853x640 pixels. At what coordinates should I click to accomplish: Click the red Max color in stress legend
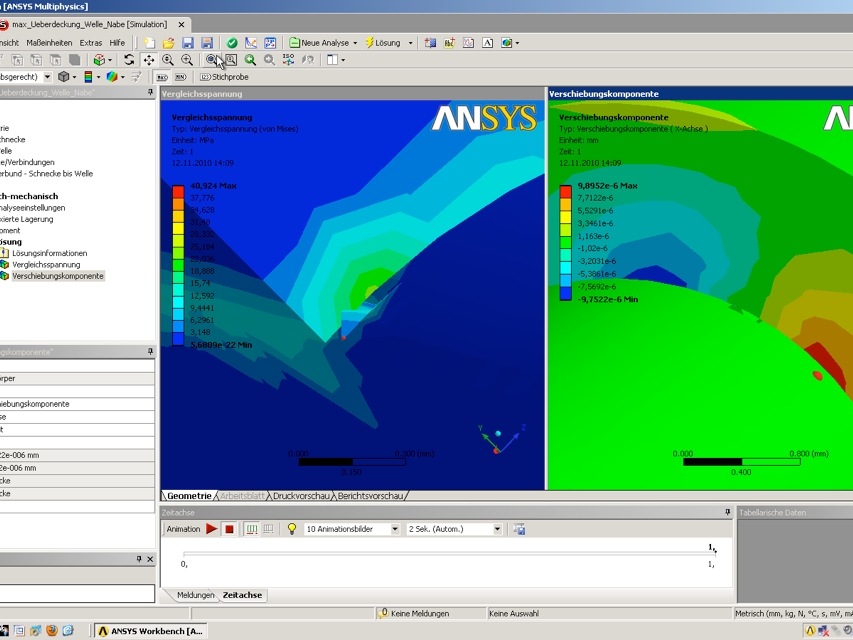[178, 192]
